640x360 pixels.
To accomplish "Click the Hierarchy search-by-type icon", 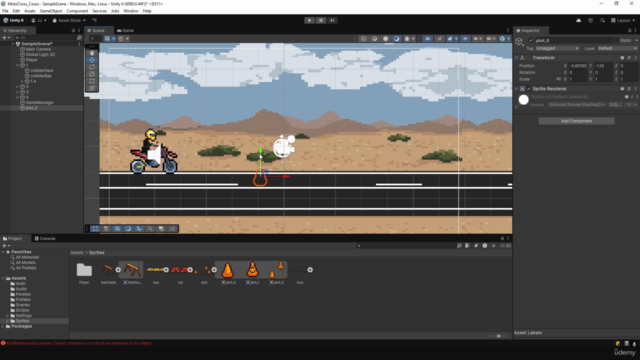I will click(79, 38).
